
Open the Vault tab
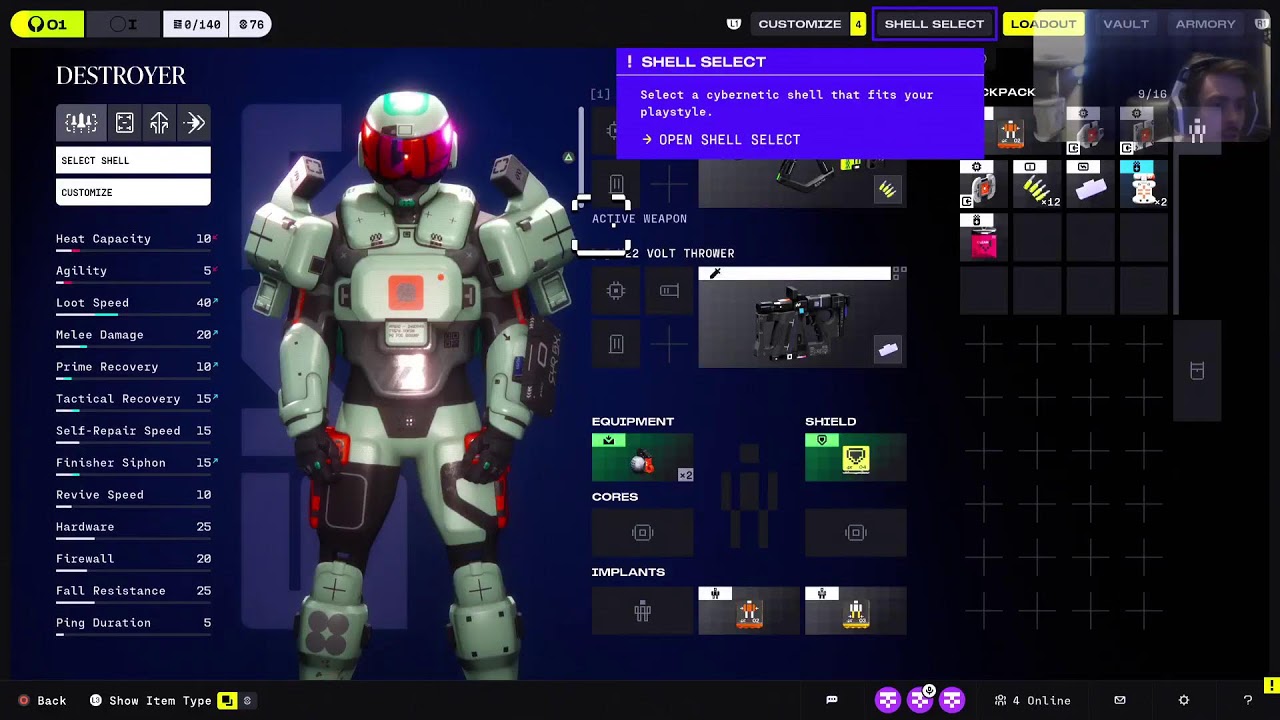click(x=1125, y=24)
